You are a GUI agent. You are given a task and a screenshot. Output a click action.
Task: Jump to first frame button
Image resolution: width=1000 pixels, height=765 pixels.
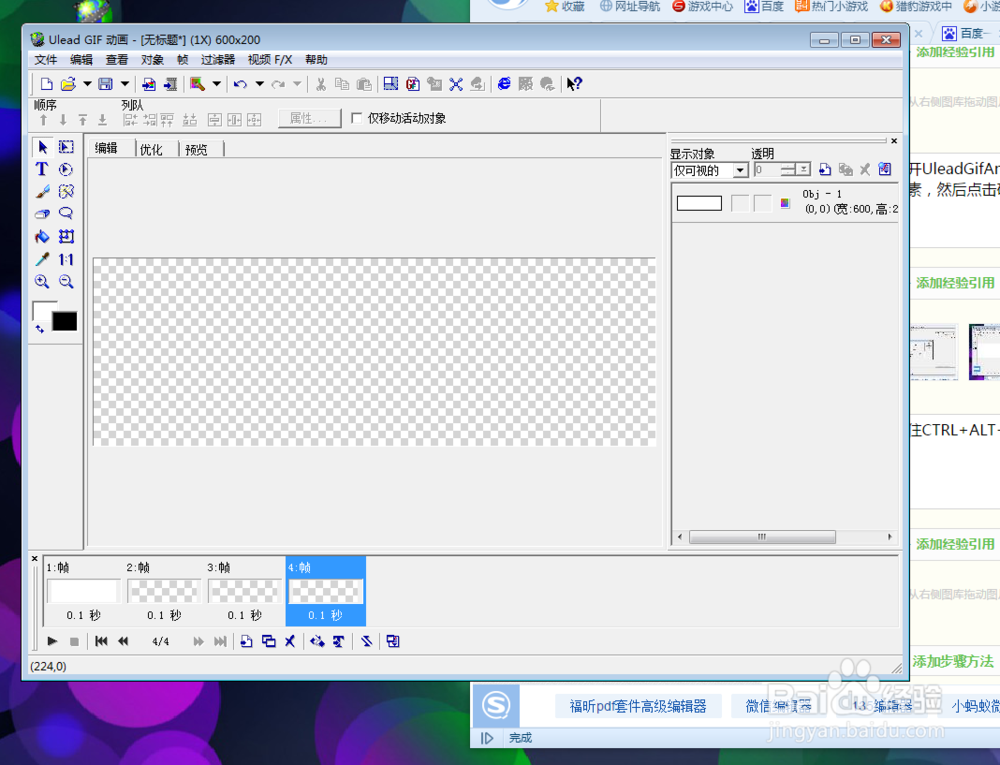[101, 641]
